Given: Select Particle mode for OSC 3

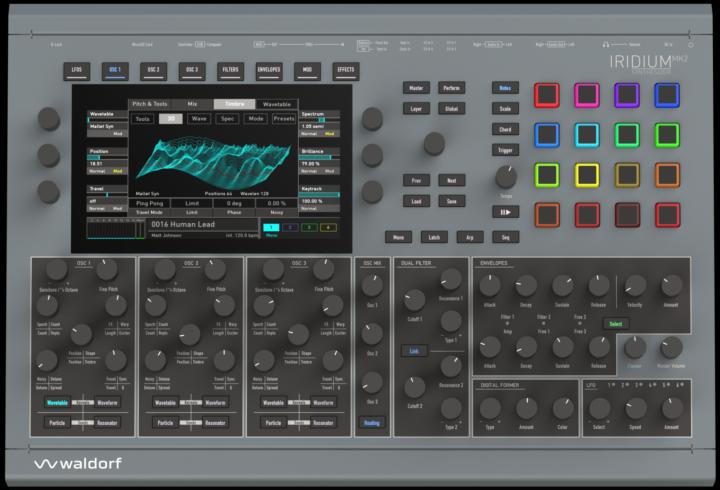Looking at the screenshot, I should point(273,422).
